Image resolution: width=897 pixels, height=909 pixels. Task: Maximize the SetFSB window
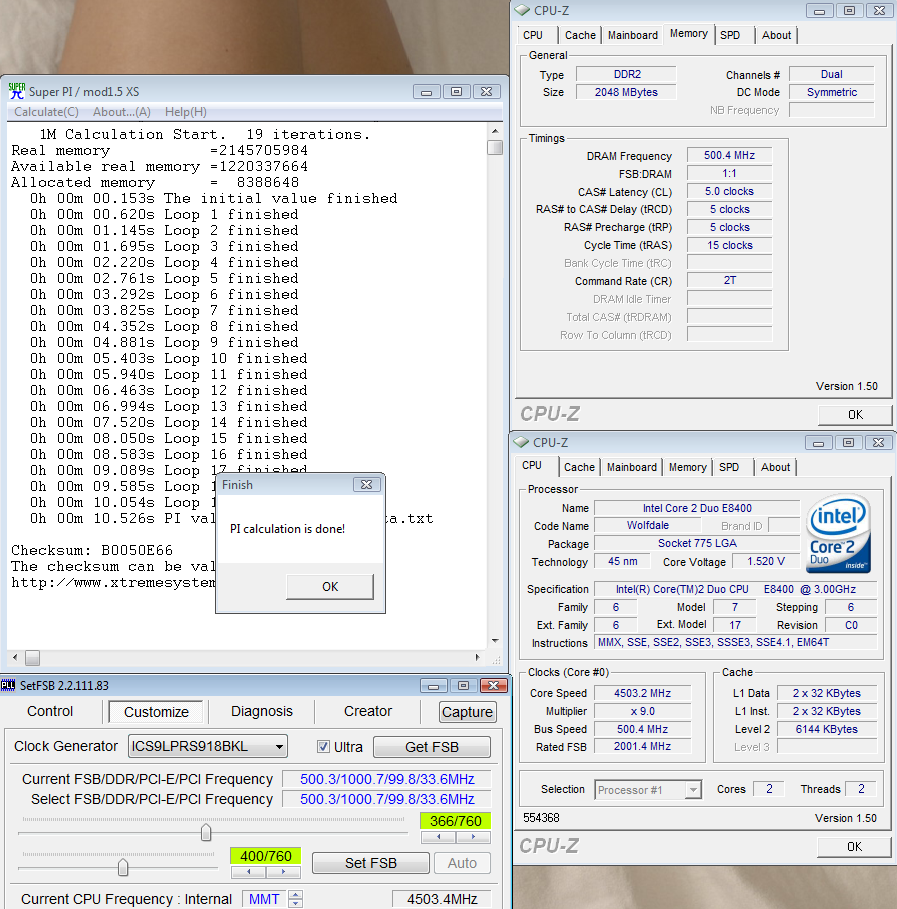(x=463, y=686)
